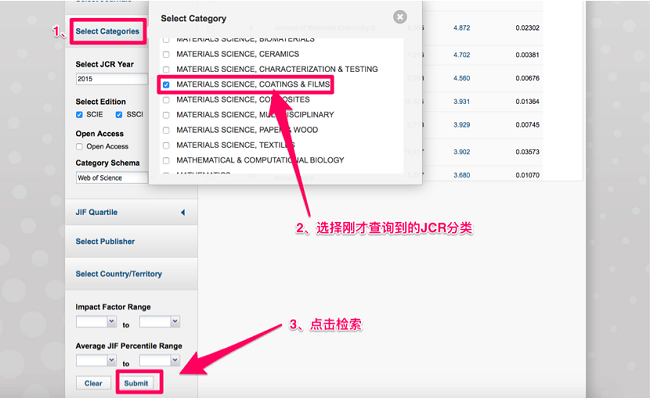The image size is (650, 398).
Task: Click the 3.931 impact factor value
Action: (462, 102)
